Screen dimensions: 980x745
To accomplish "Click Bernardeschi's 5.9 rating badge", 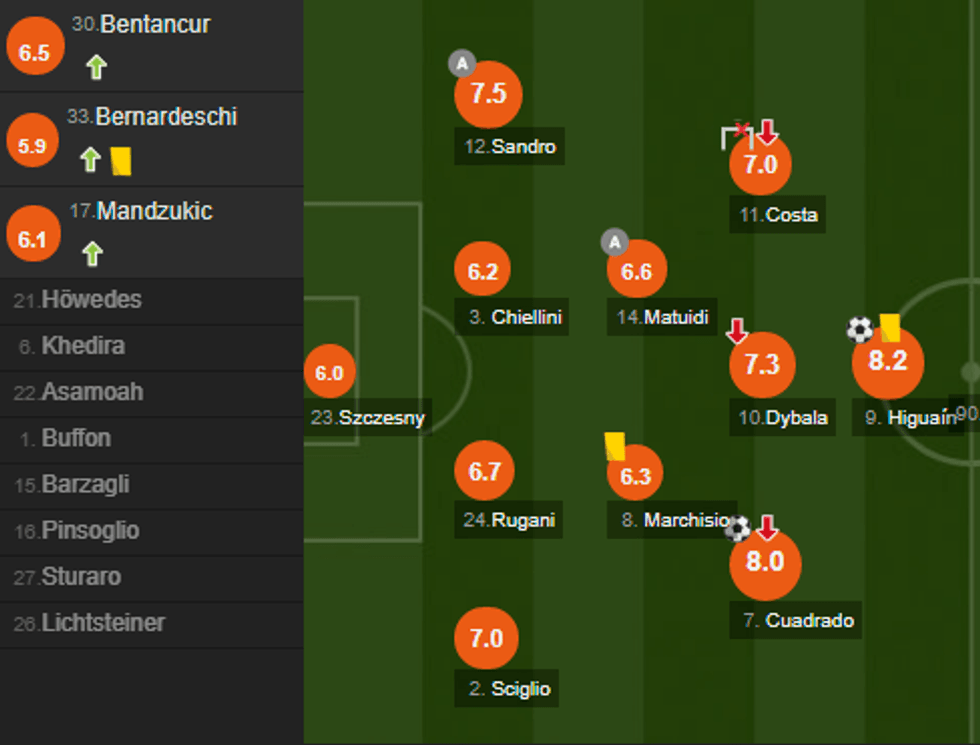I will (32, 144).
